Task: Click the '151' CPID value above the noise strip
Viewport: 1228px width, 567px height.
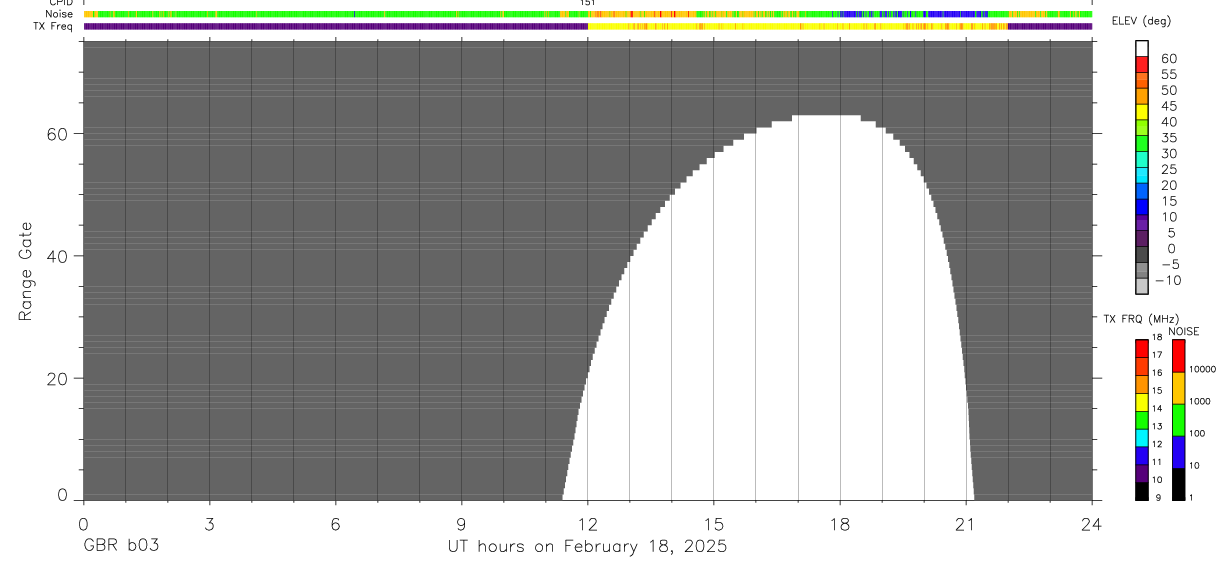Action: 588,3
